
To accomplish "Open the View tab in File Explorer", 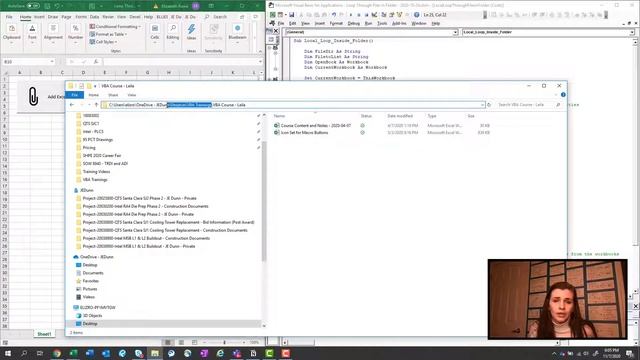I will click(131, 95).
